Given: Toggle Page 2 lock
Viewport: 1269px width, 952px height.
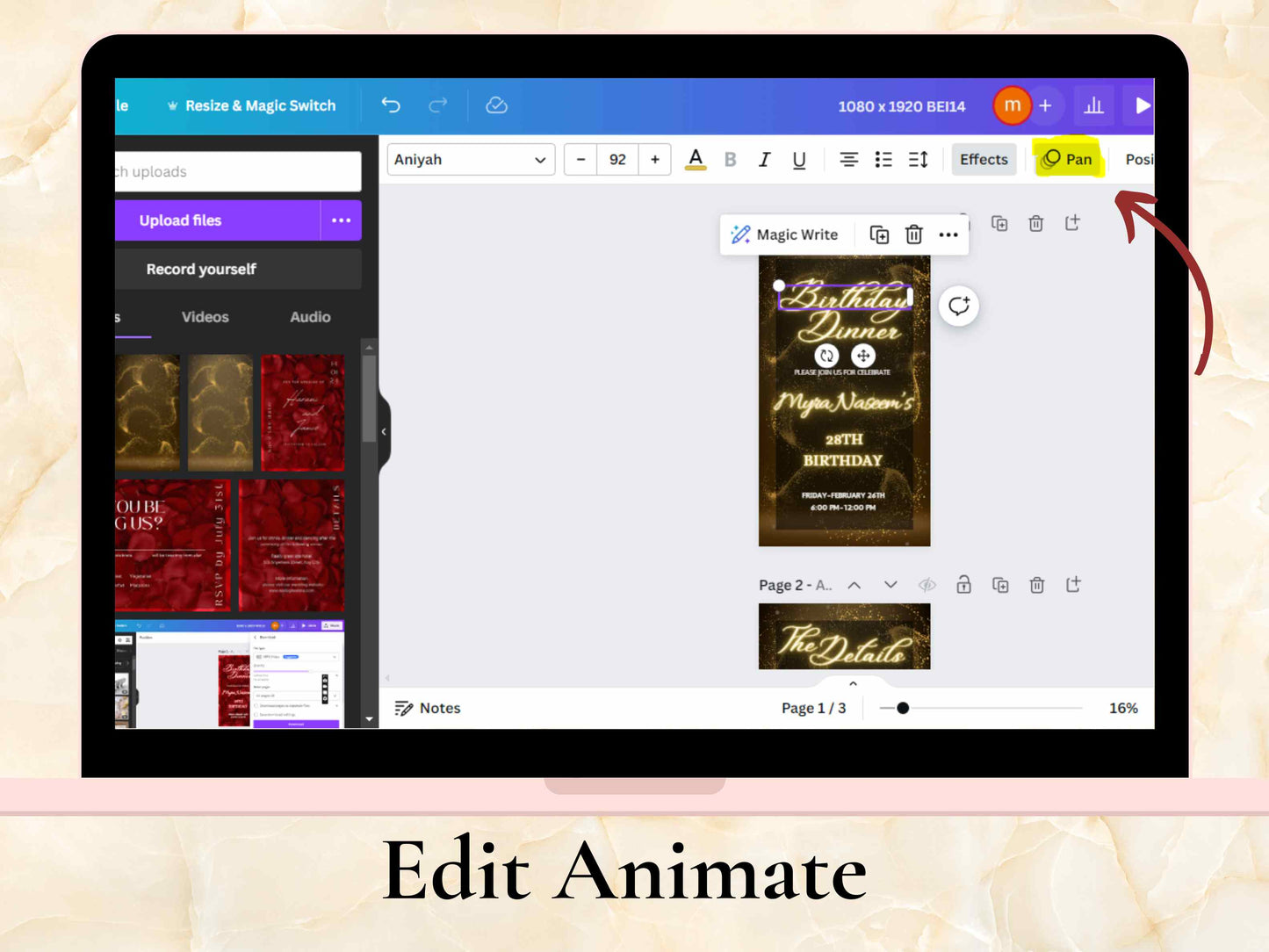Looking at the screenshot, I should click(x=963, y=585).
